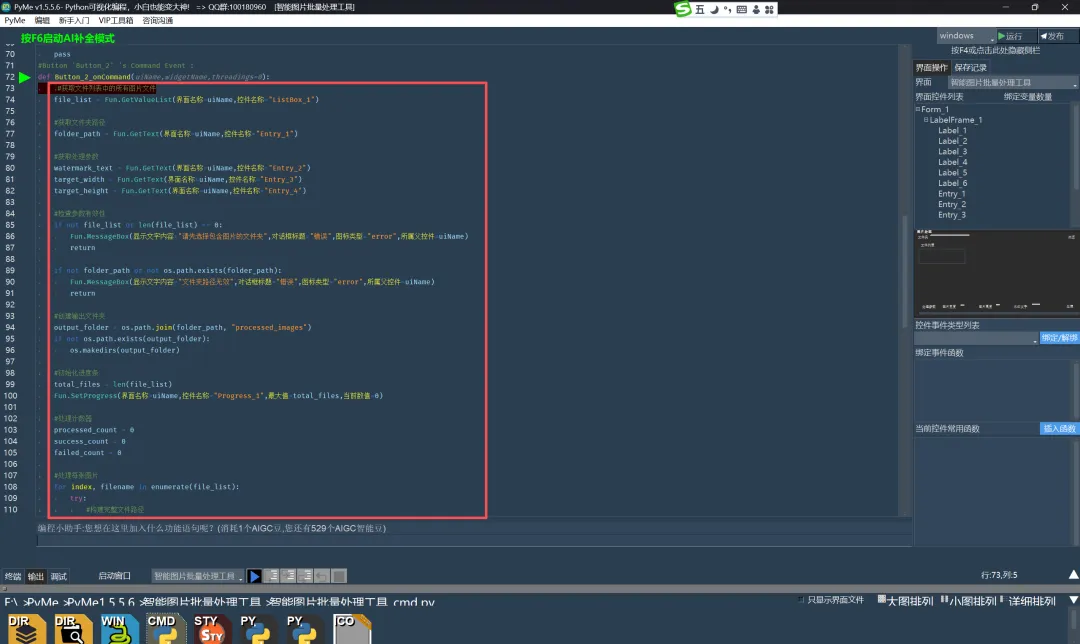Open the 启动窗口 dropdown
Image resolution: width=1080 pixels, height=644 pixels.
click(x=198, y=576)
